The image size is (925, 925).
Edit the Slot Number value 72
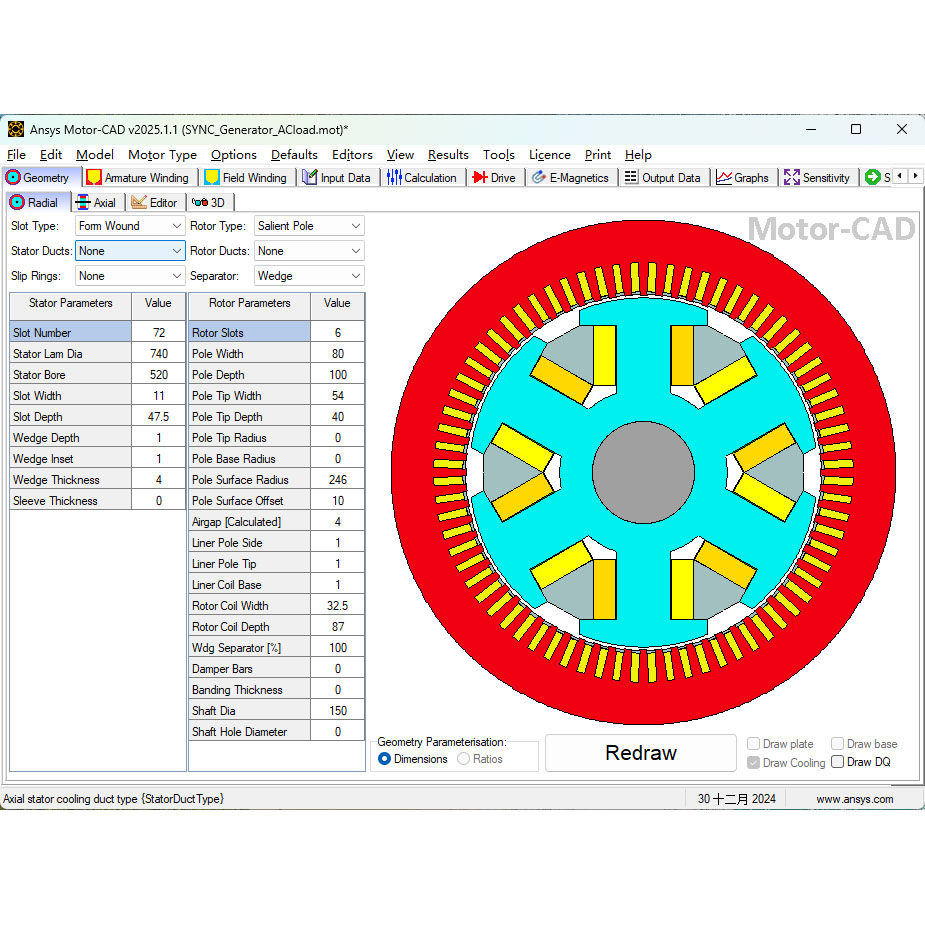tap(159, 333)
